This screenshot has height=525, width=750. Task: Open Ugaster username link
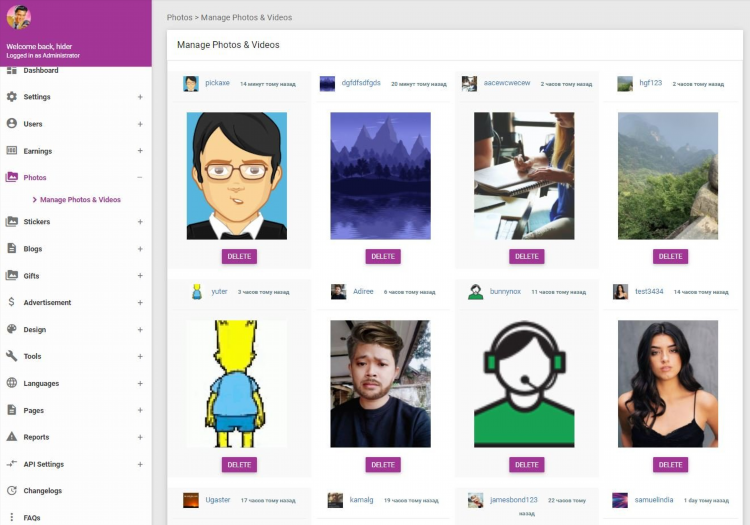218,500
